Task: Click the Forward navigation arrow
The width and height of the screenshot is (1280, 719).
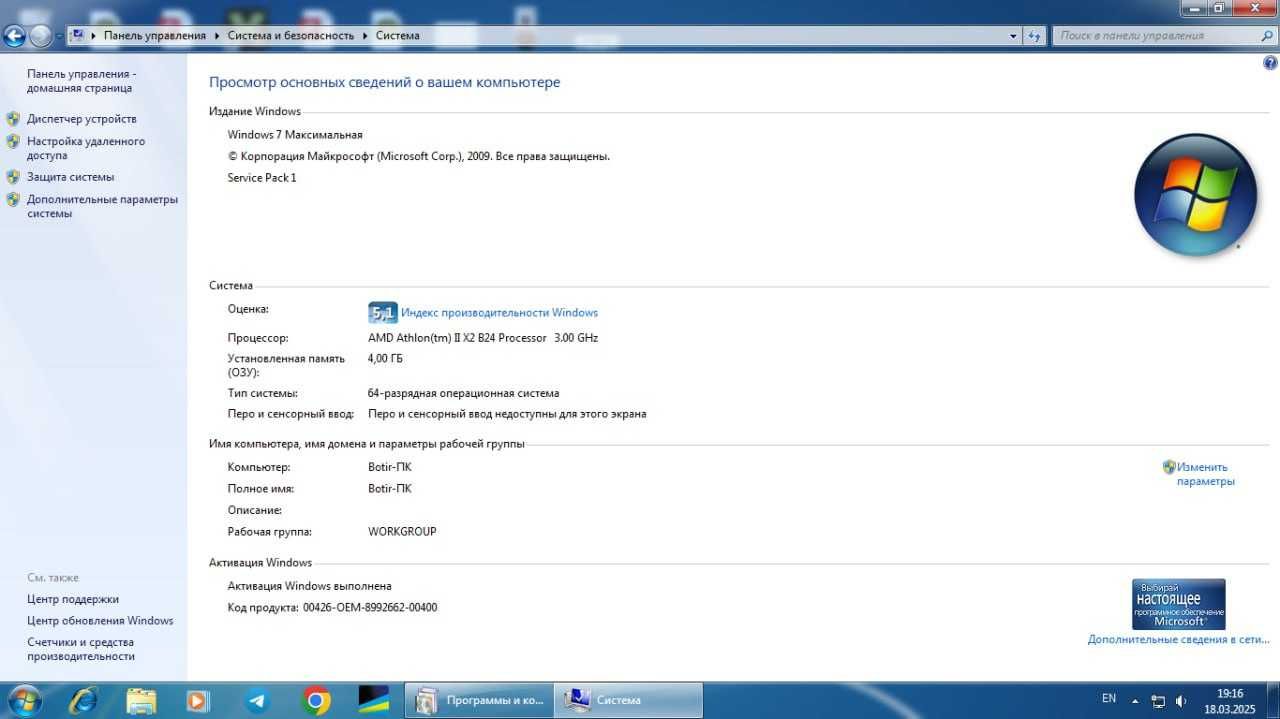Action: click(40, 36)
